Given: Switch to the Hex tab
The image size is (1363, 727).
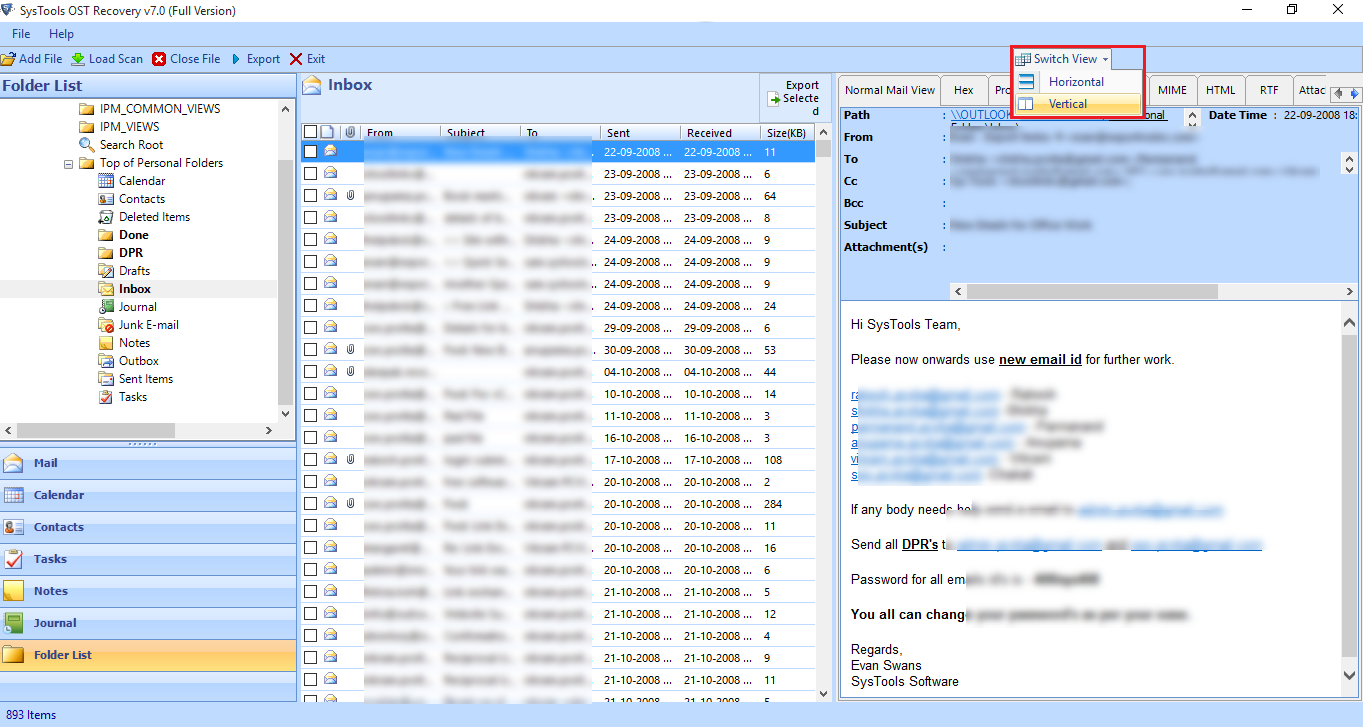Looking at the screenshot, I should point(963,90).
